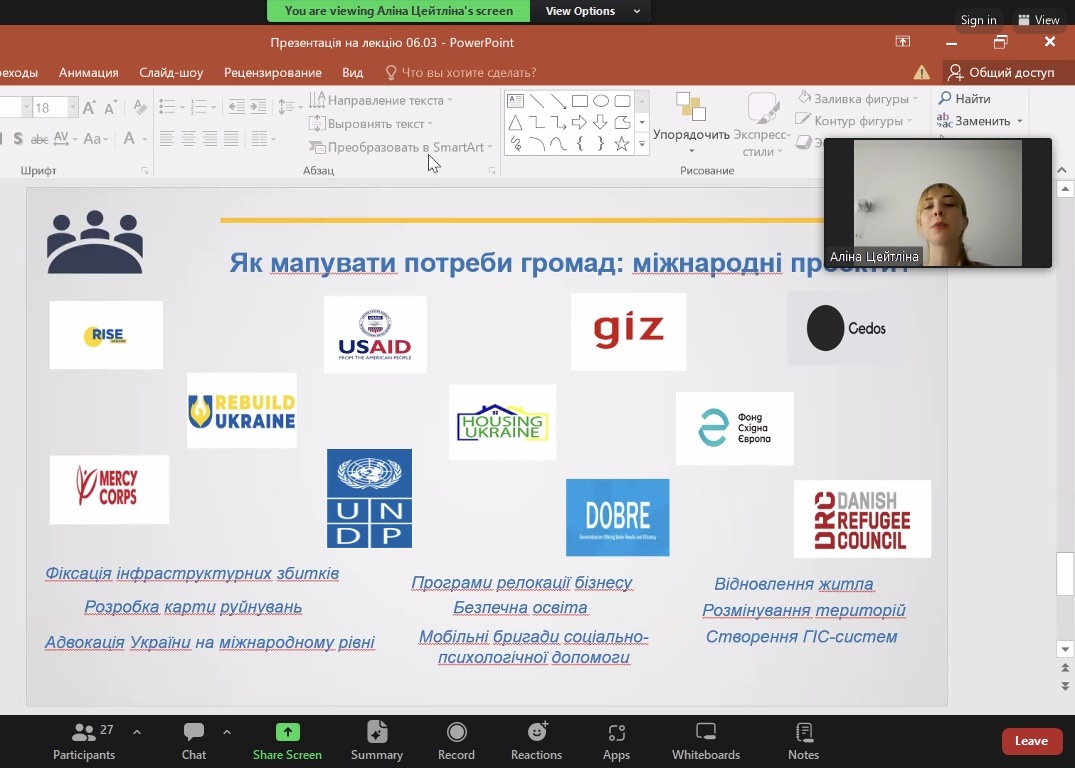Viewport: 1075px width, 768px height.
Task: Click the vertical slide scrollbar thumb
Action: (x=1065, y=573)
